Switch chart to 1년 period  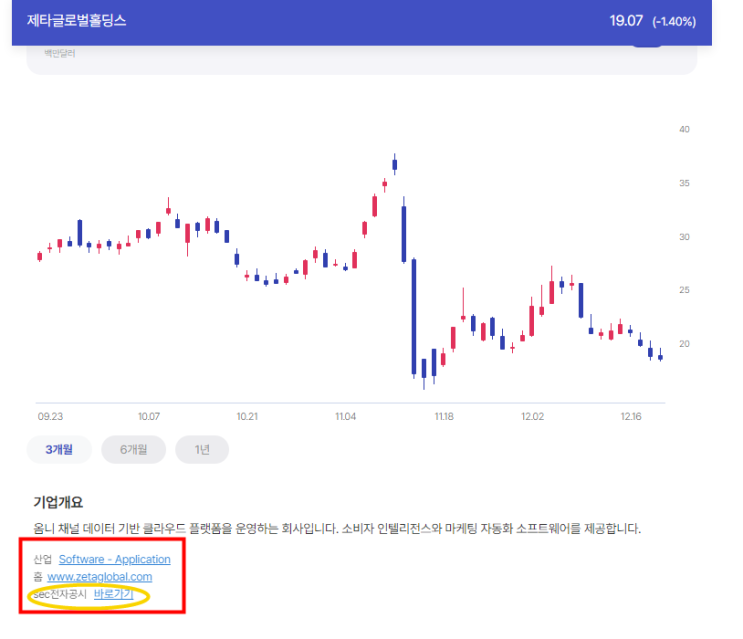[202, 450]
